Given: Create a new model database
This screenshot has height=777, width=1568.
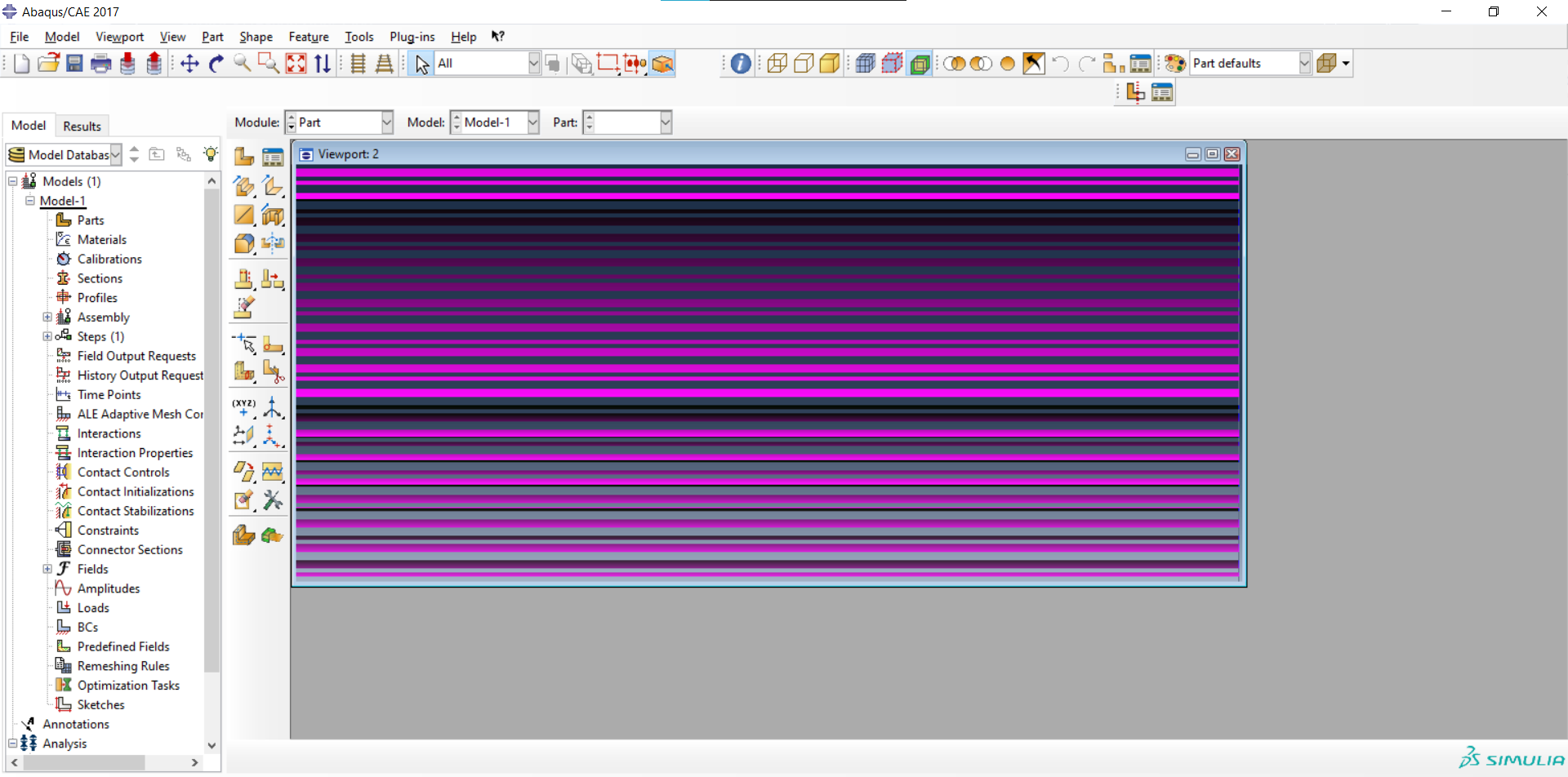Looking at the screenshot, I should pyautogui.click(x=22, y=64).
